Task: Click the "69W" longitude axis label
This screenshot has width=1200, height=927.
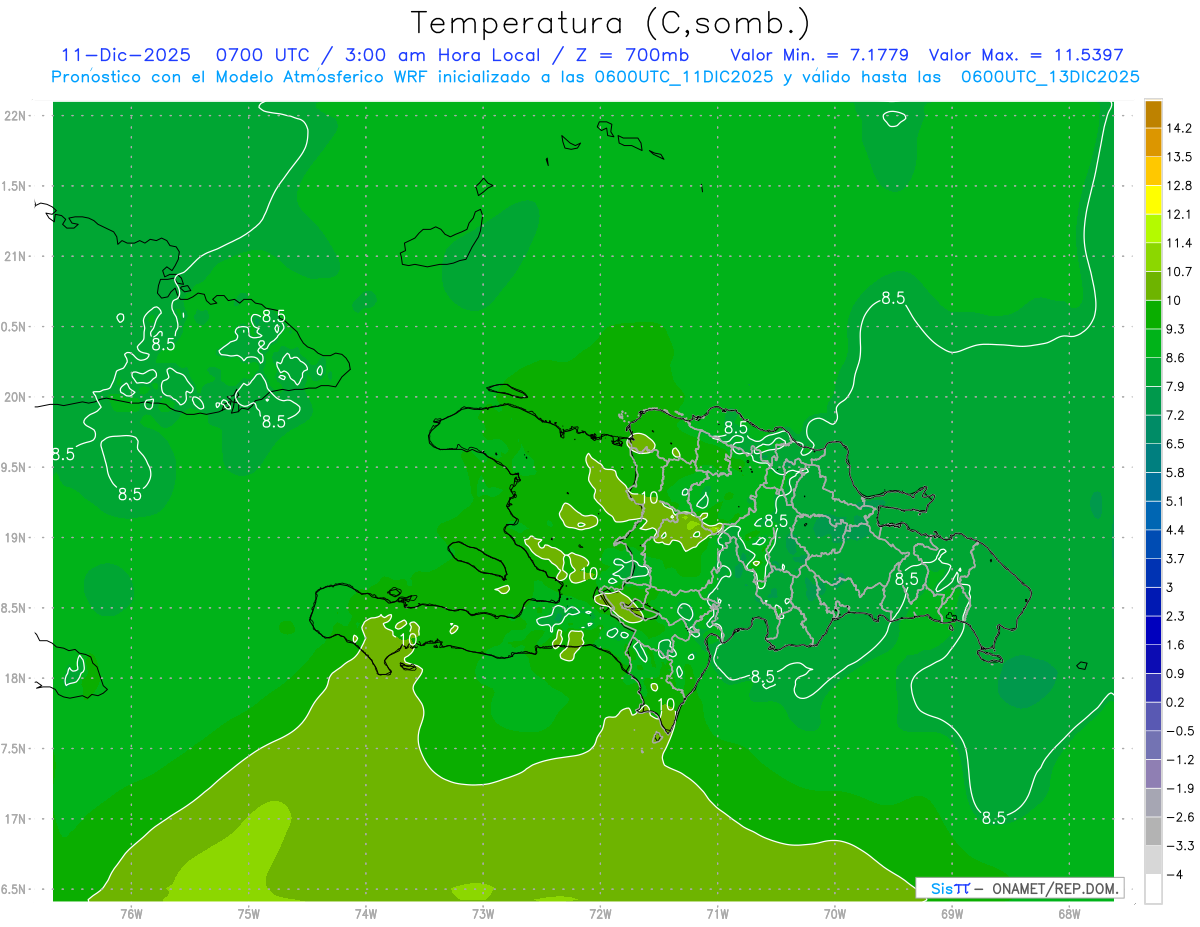Action: pos(952,913)
